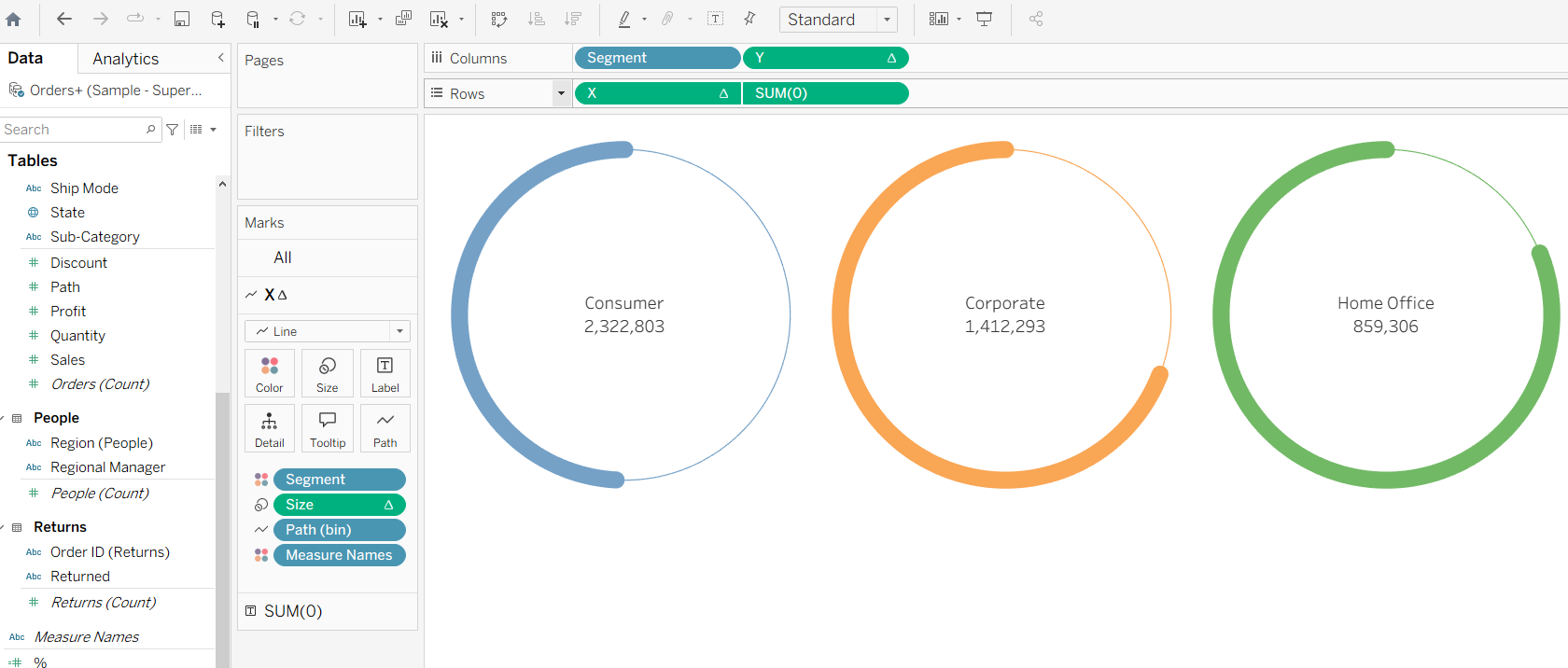Save the workbook using the disk icon
The width and height of the screenshot is (1568, 668).
point(182,19)
